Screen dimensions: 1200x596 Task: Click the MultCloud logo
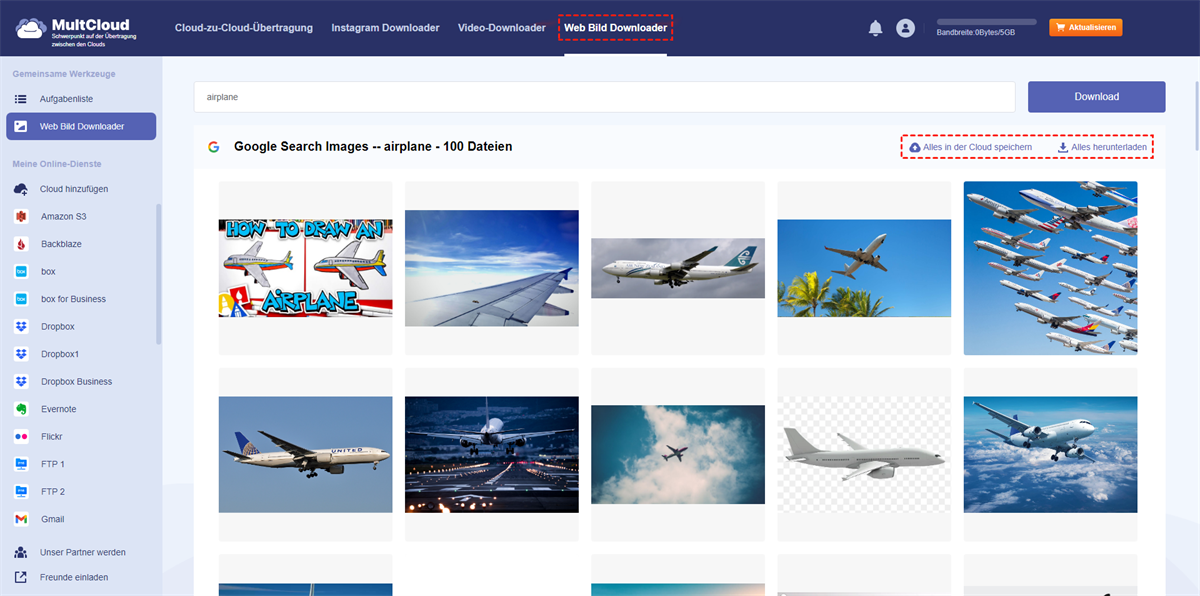[76, 30]
